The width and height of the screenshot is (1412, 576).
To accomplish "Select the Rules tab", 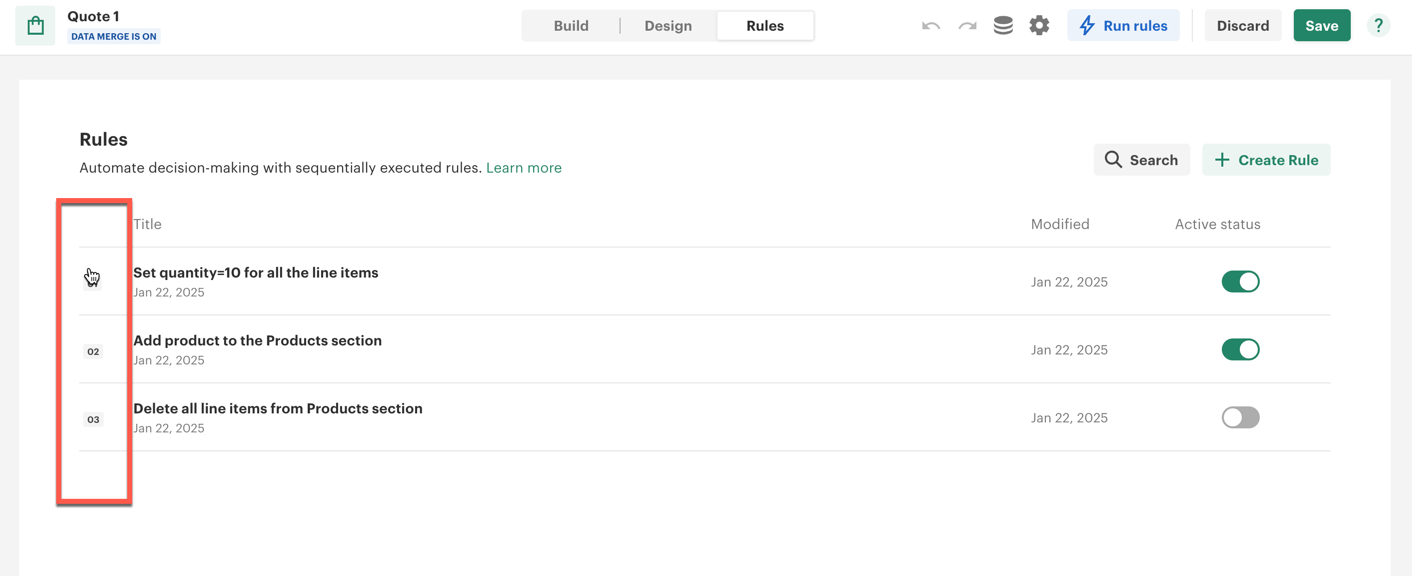I will (765, 26).
